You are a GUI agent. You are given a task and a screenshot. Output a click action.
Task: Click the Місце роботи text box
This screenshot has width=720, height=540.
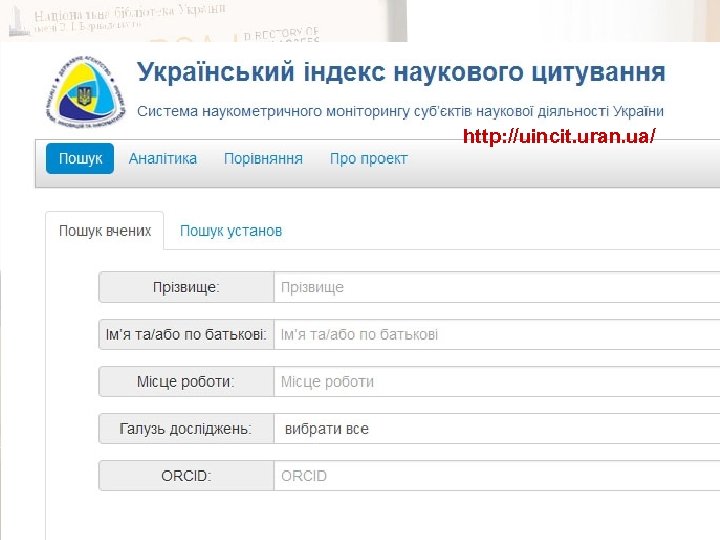(x=497, y=382)
